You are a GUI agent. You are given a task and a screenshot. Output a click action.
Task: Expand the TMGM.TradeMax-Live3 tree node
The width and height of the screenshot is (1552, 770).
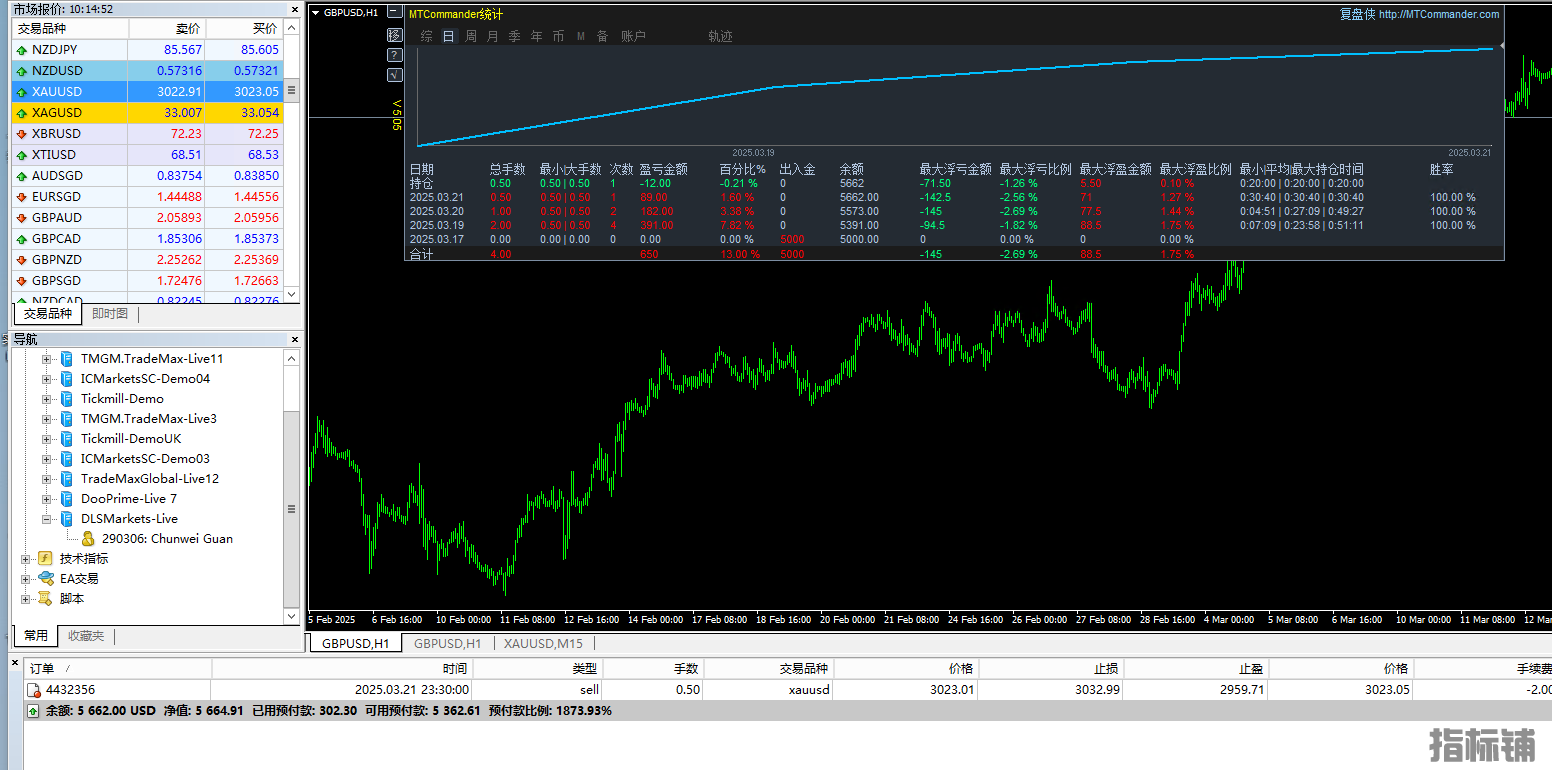point(46,418)
